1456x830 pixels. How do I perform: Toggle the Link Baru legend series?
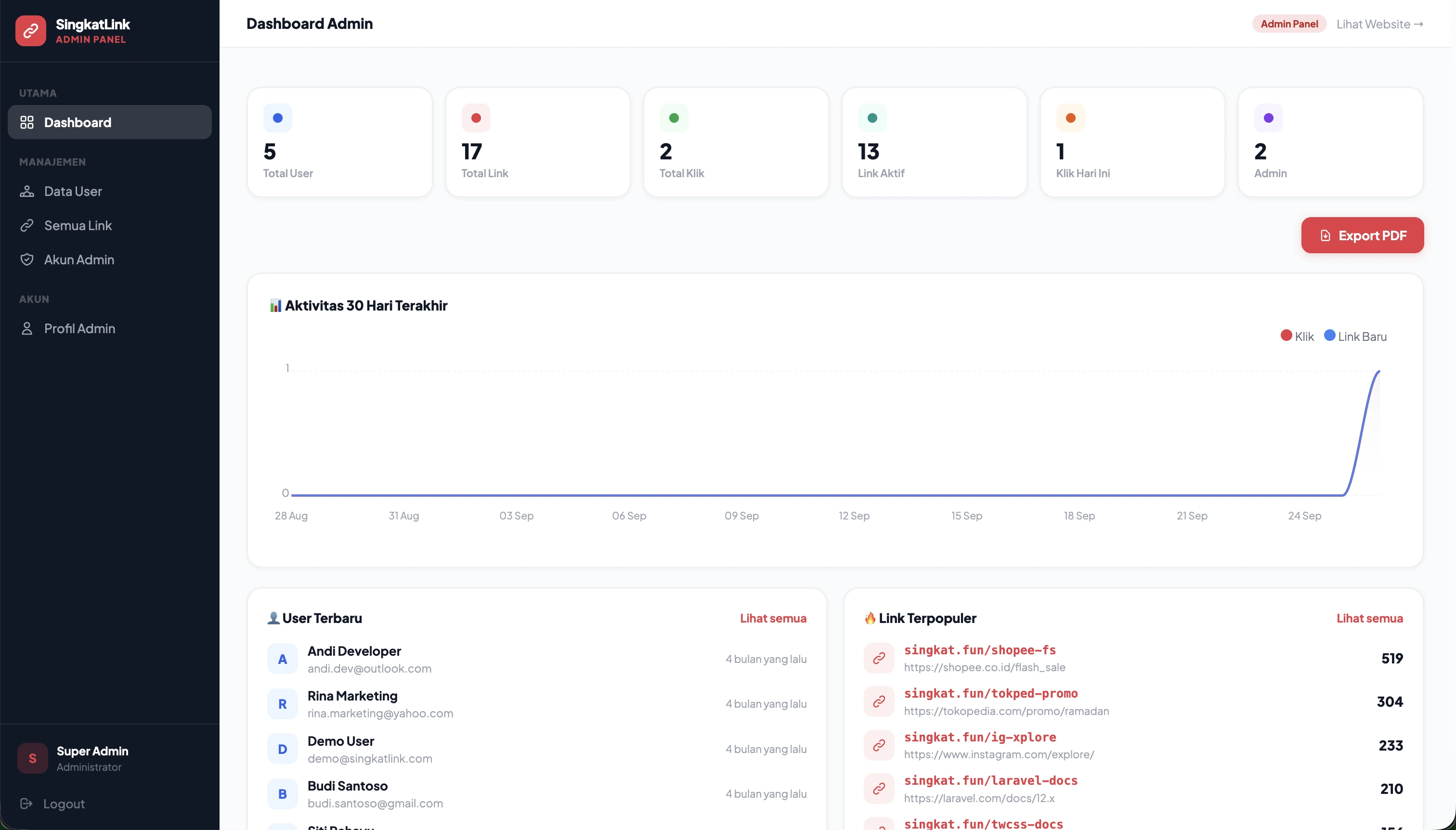tap(1355, 337)
